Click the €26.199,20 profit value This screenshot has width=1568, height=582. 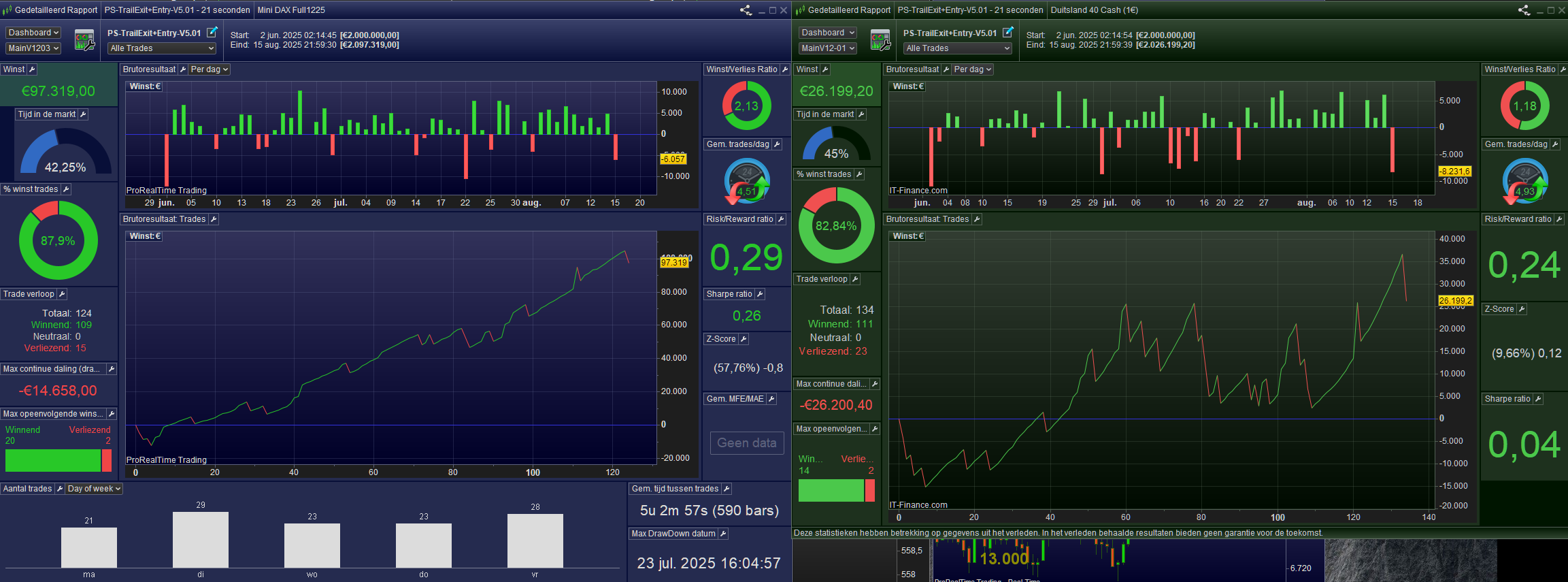coord(837,91)
